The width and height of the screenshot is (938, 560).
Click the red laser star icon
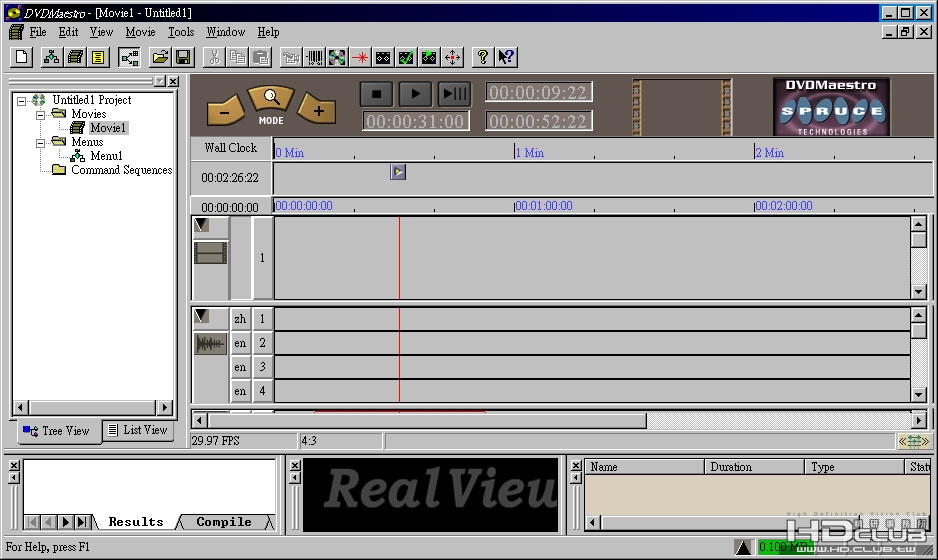(361, 57)
